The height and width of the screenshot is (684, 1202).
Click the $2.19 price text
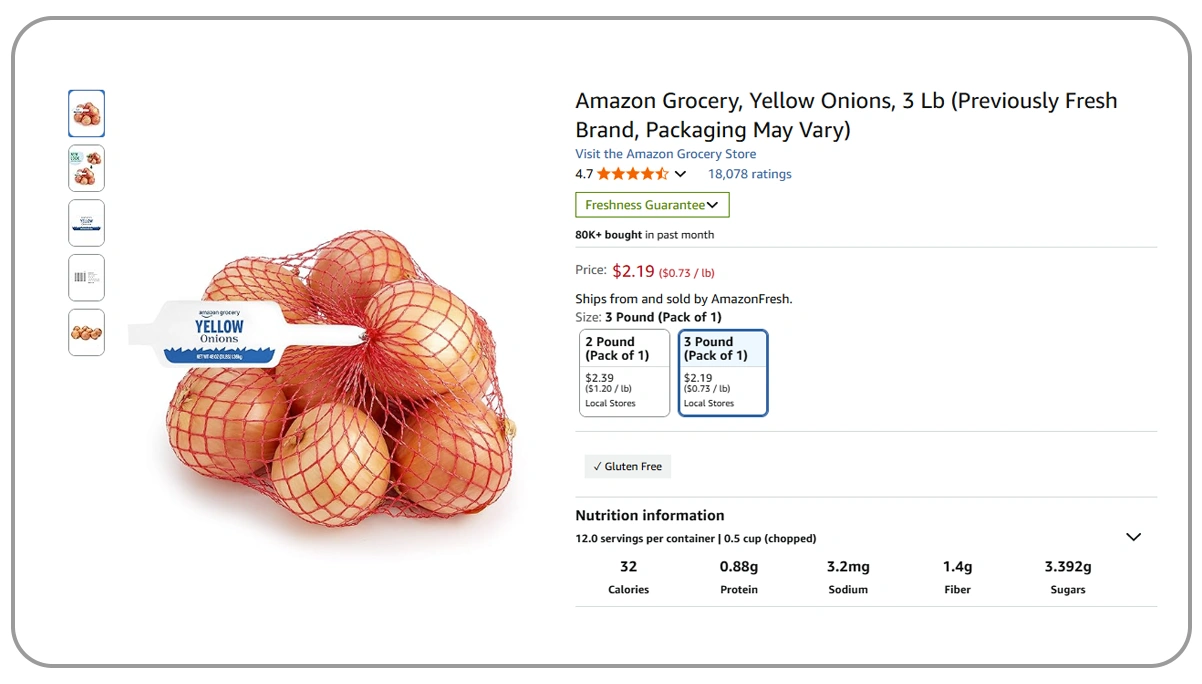click(x=633, y=270)
